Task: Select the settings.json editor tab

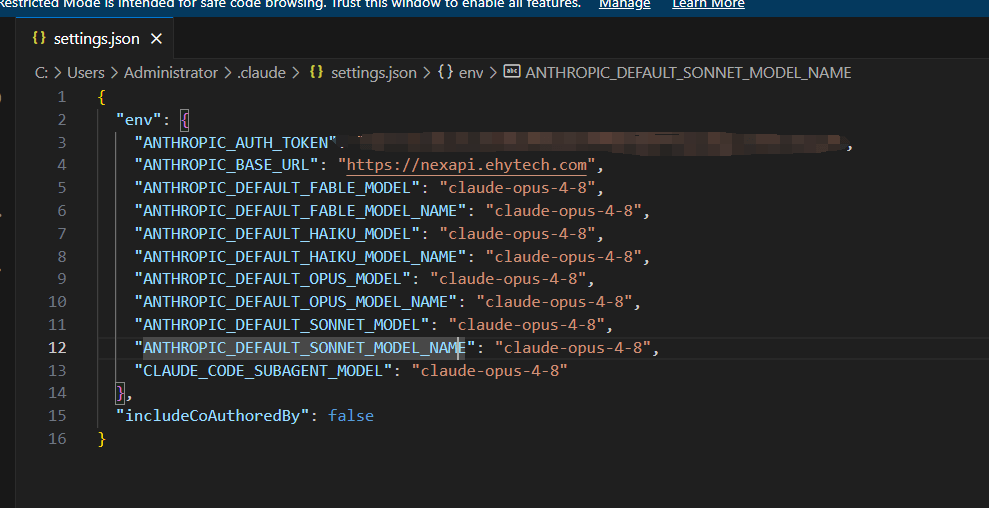Action: tap(95, 39)
